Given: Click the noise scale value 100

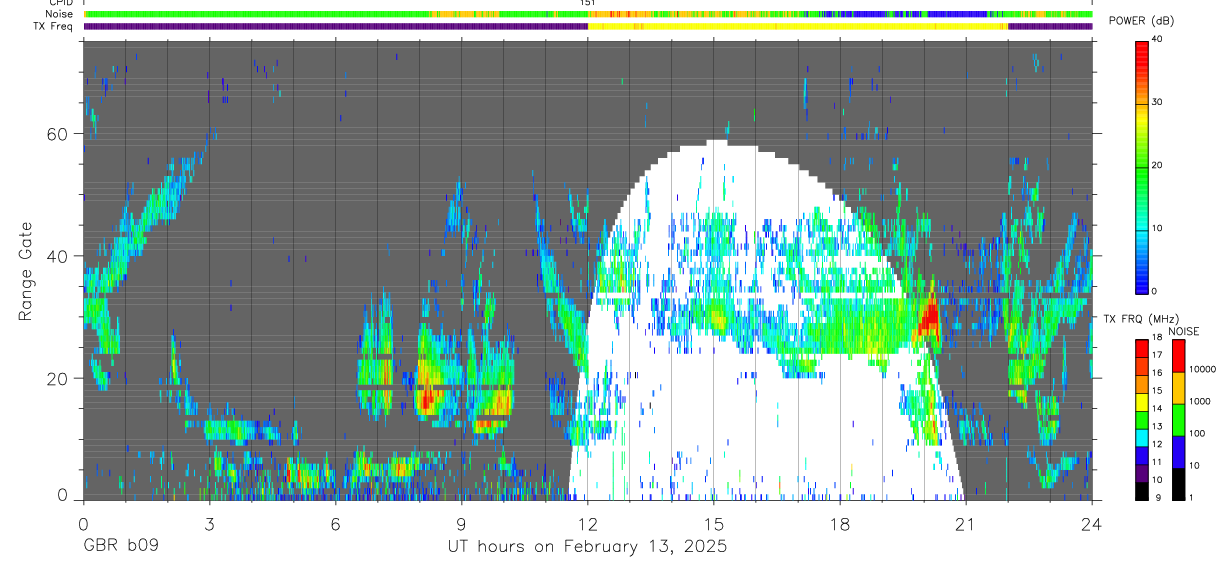Looking at the screenshot, I should [x=1197, y=434].
